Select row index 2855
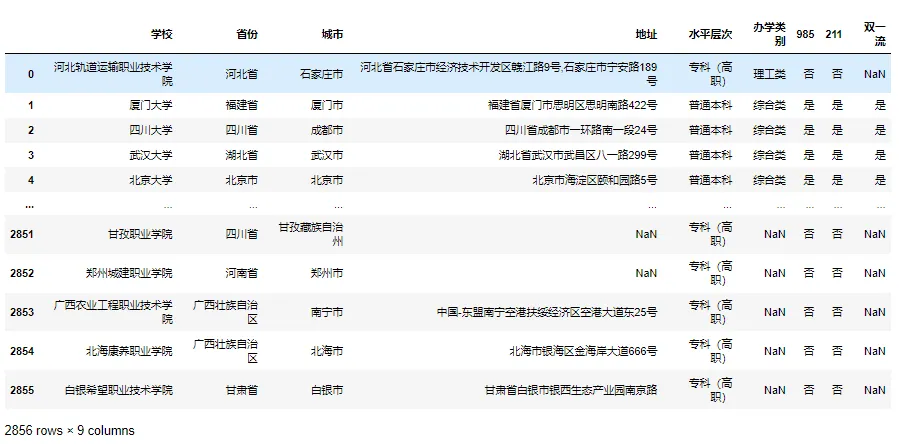Image resolution: width=899 pixels, height=444 pixels. (x=22, y=390)
